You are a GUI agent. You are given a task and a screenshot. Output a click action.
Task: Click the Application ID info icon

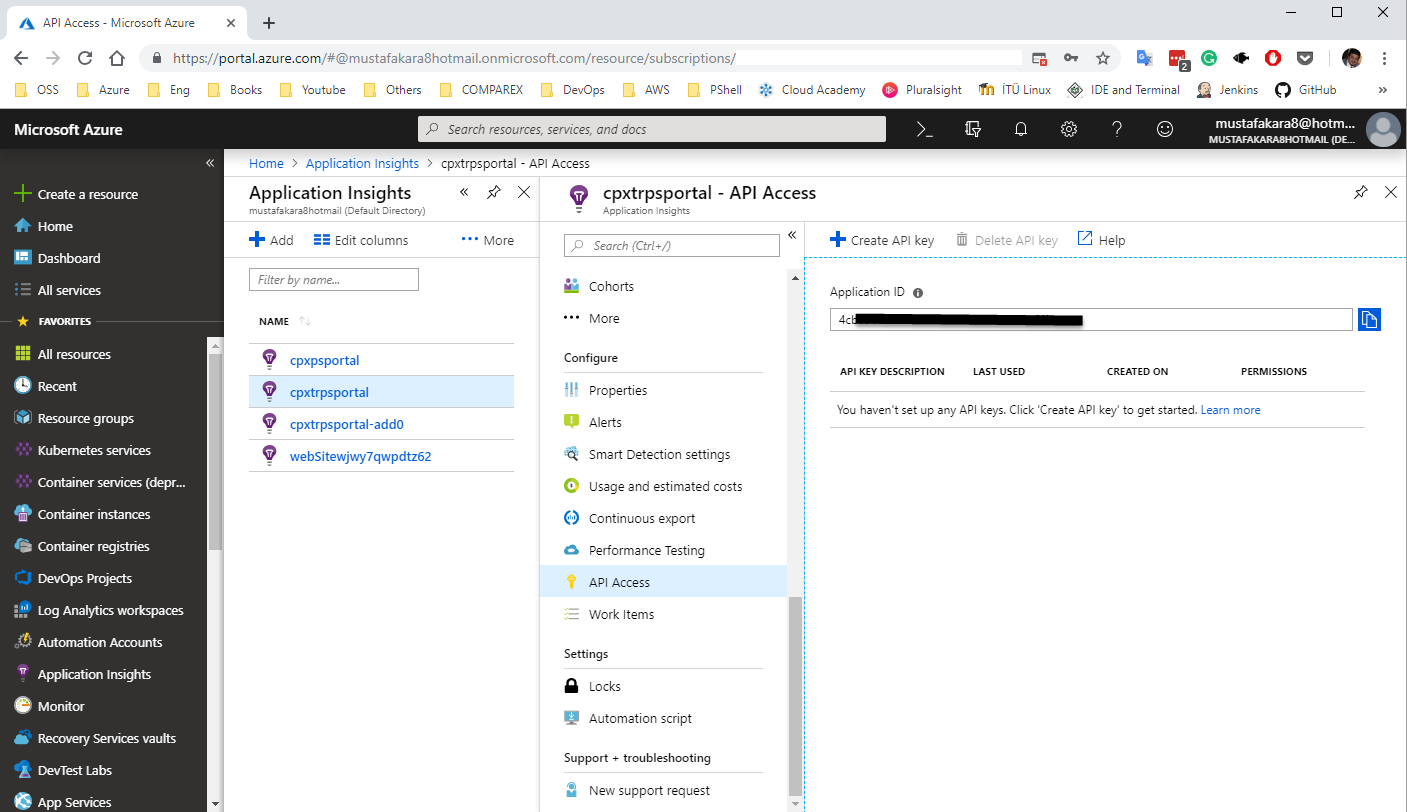point(918,293)
